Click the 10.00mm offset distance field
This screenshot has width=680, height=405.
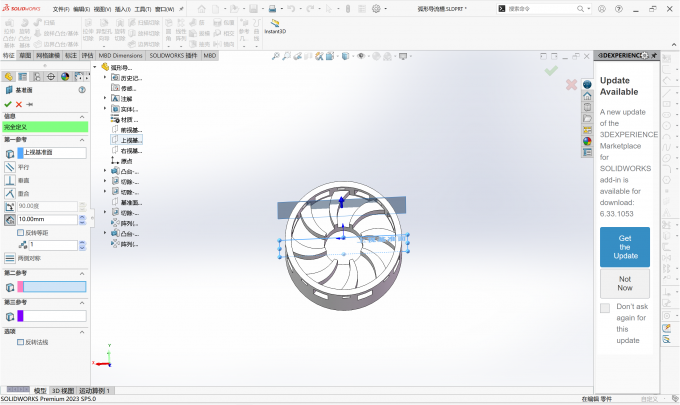click(x=47, y=219)
